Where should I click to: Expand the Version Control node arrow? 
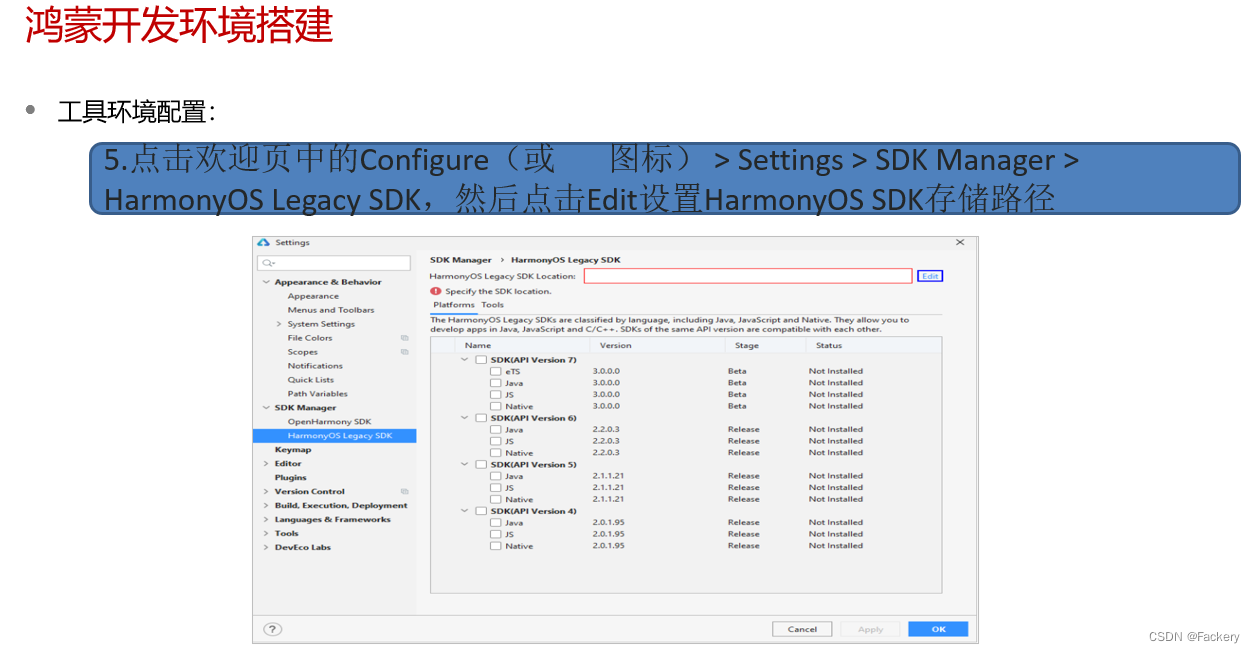(x=266, y=492)
